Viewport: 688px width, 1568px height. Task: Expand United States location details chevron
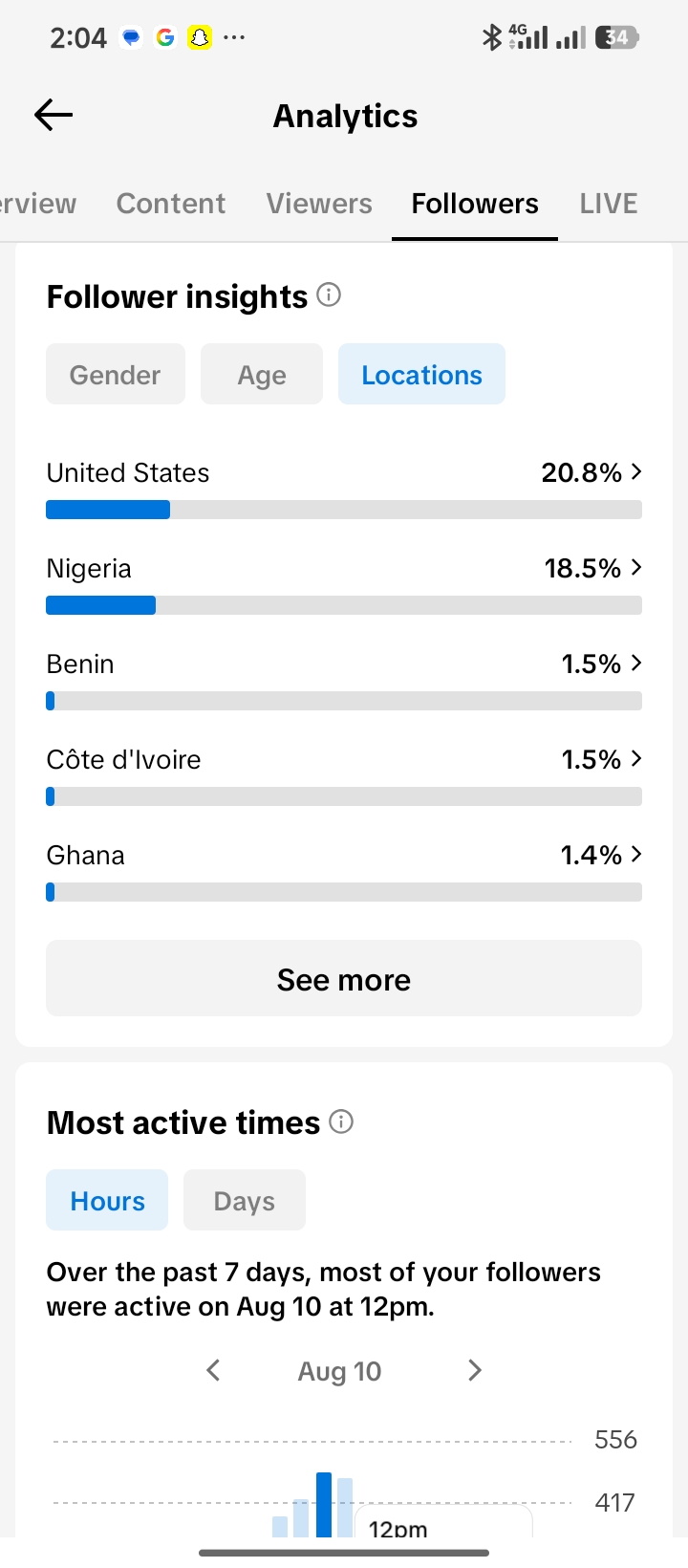pos(636,471)
